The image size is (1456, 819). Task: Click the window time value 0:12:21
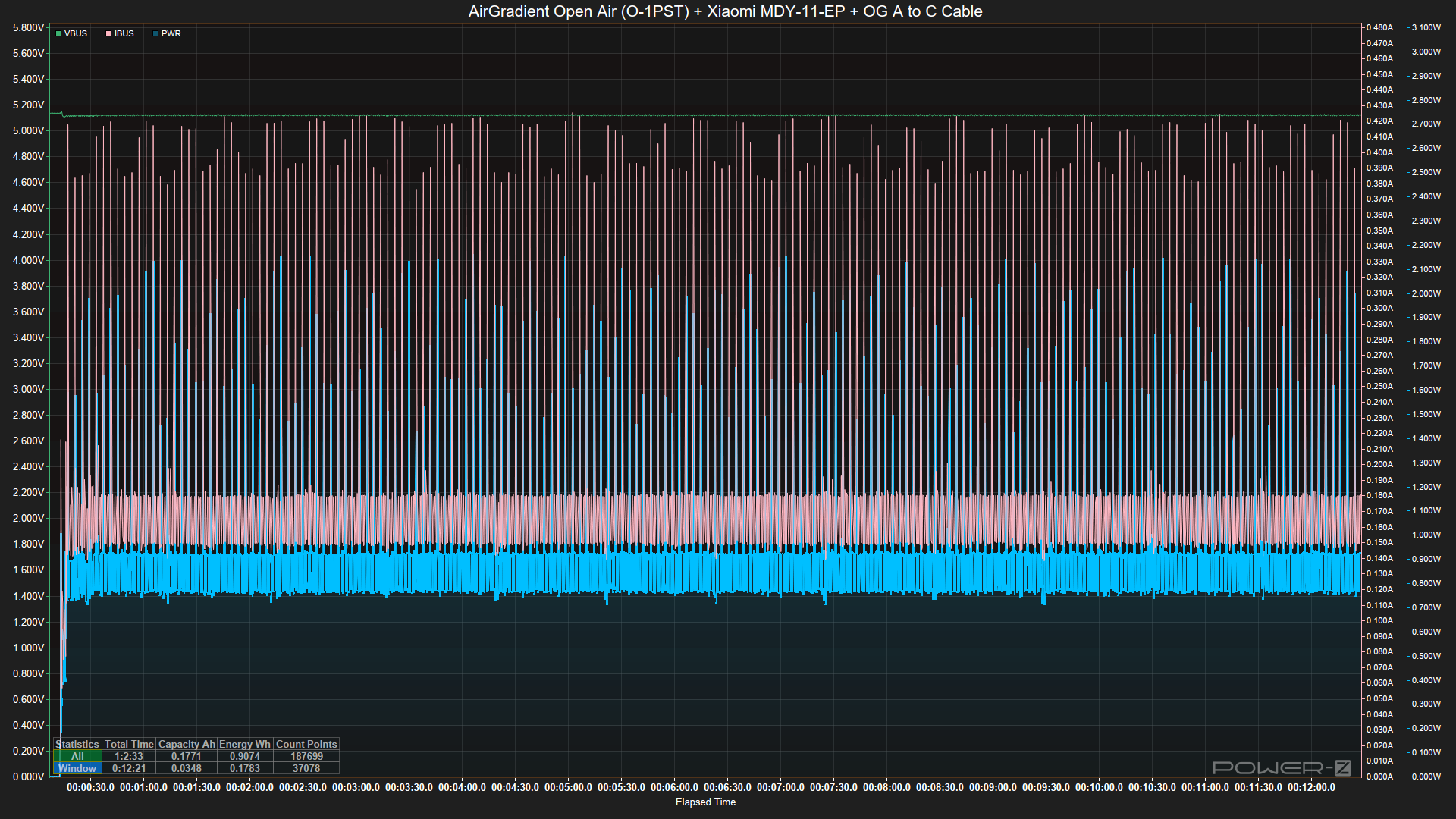click(x=129, y=768)
